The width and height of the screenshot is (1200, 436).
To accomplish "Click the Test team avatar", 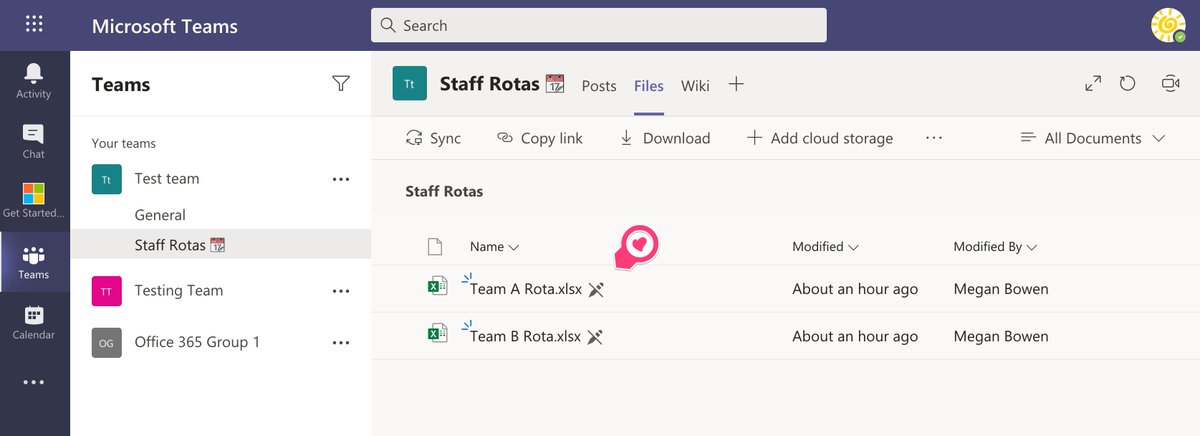I will click(x=107, y=179).
